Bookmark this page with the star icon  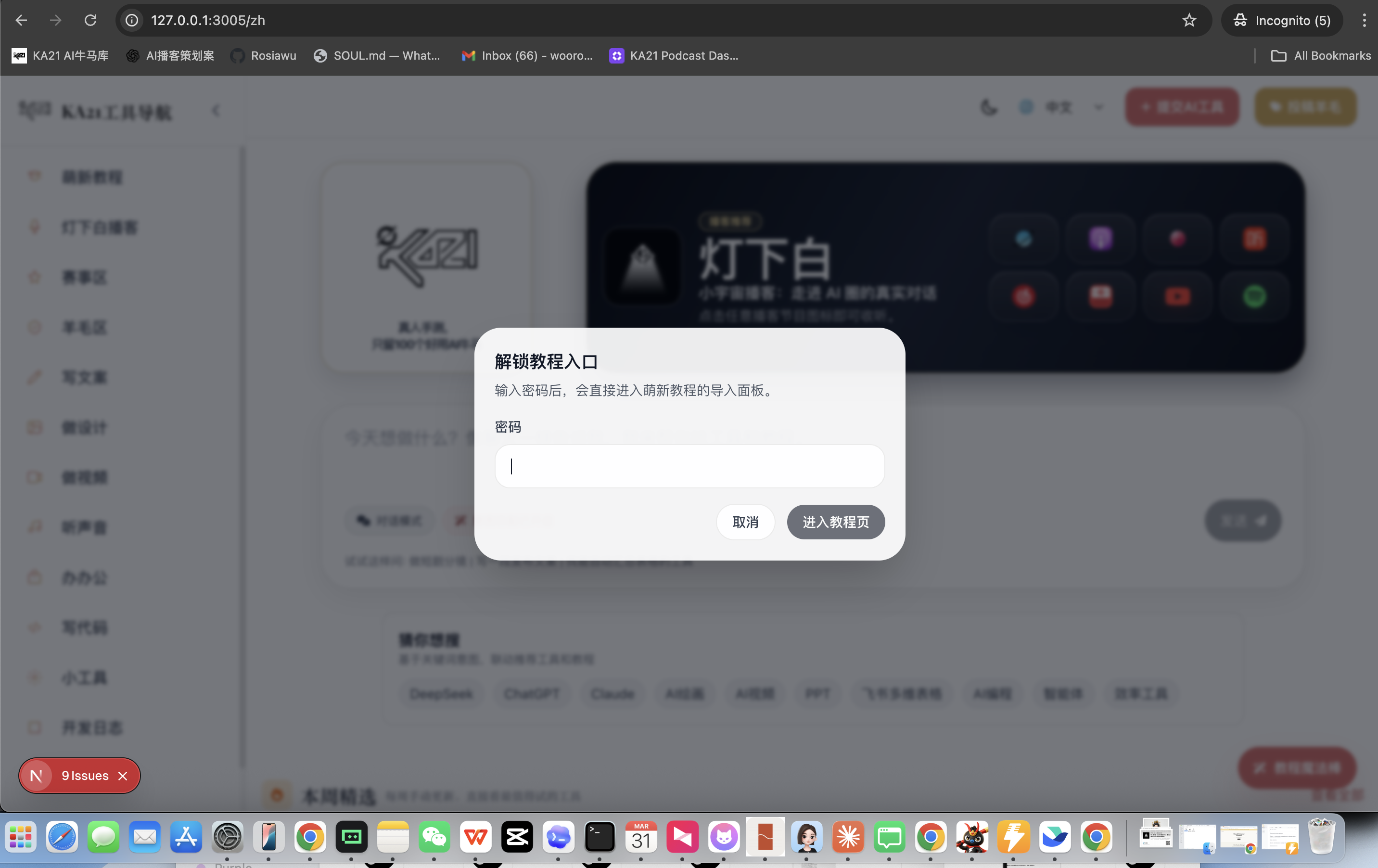(1189, 21)
